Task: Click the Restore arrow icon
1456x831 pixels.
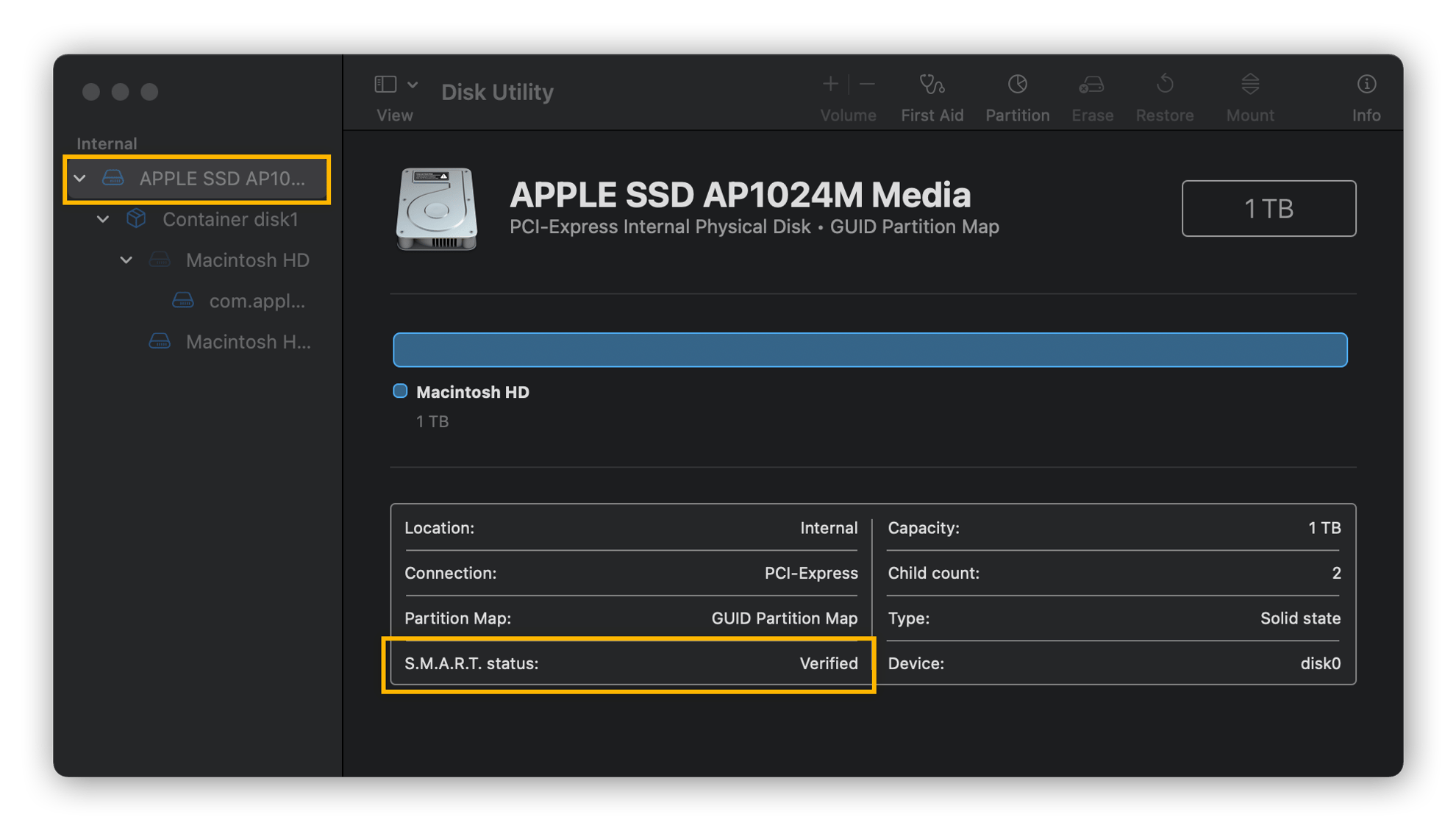Action: tap(1164, 85)
